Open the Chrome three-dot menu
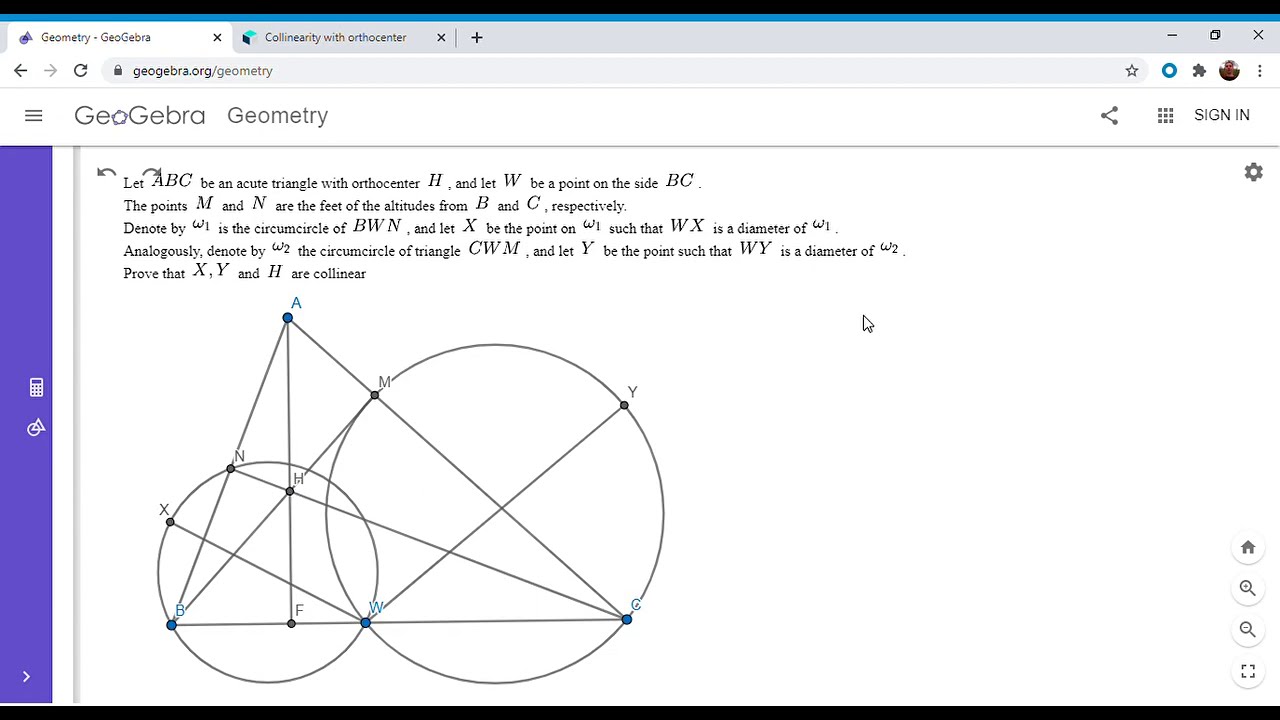Screen dimensions: 1280x720 click(x=1260, y=71)
